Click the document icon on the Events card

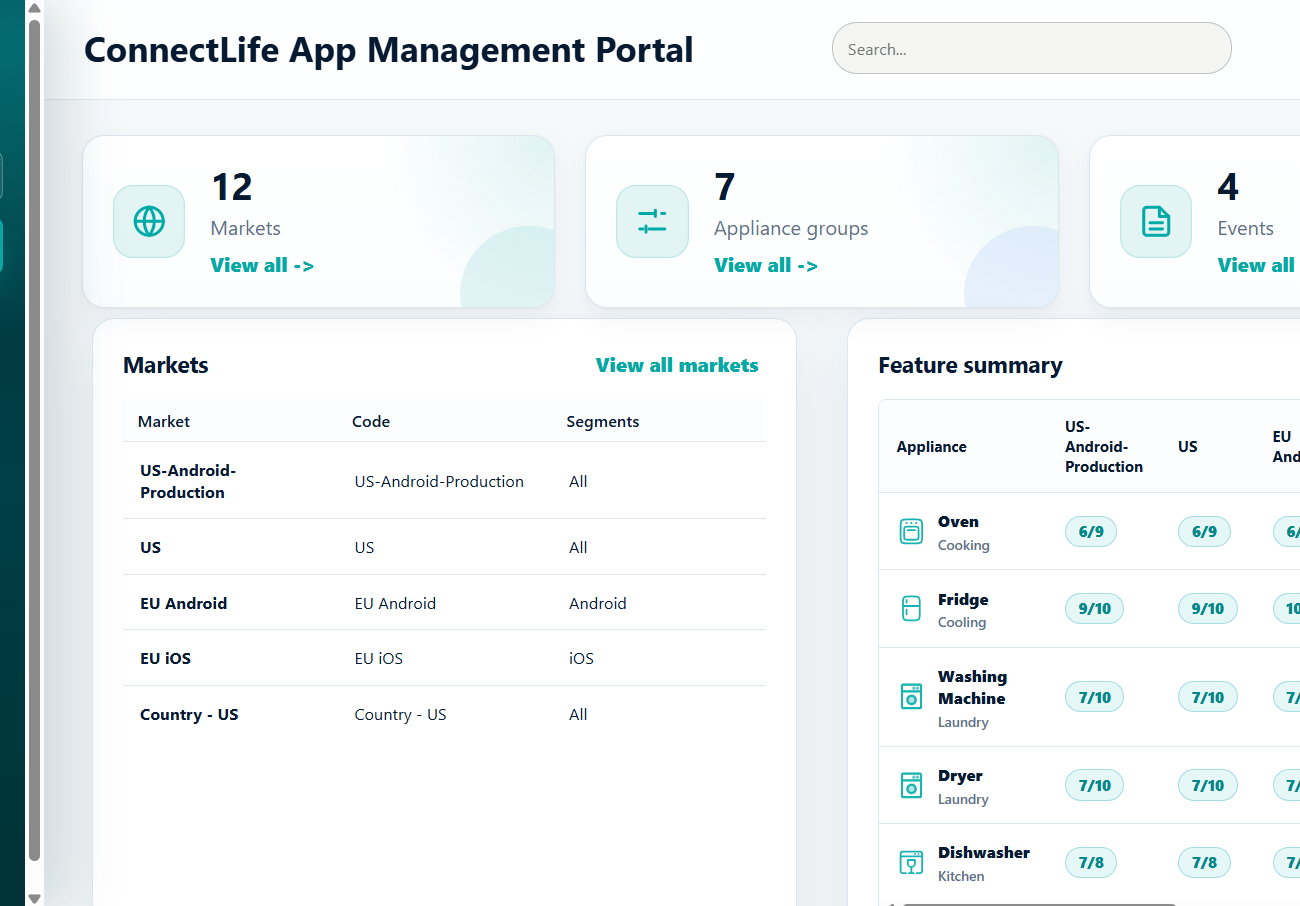pyautogui.click(x=1156, y=221)
